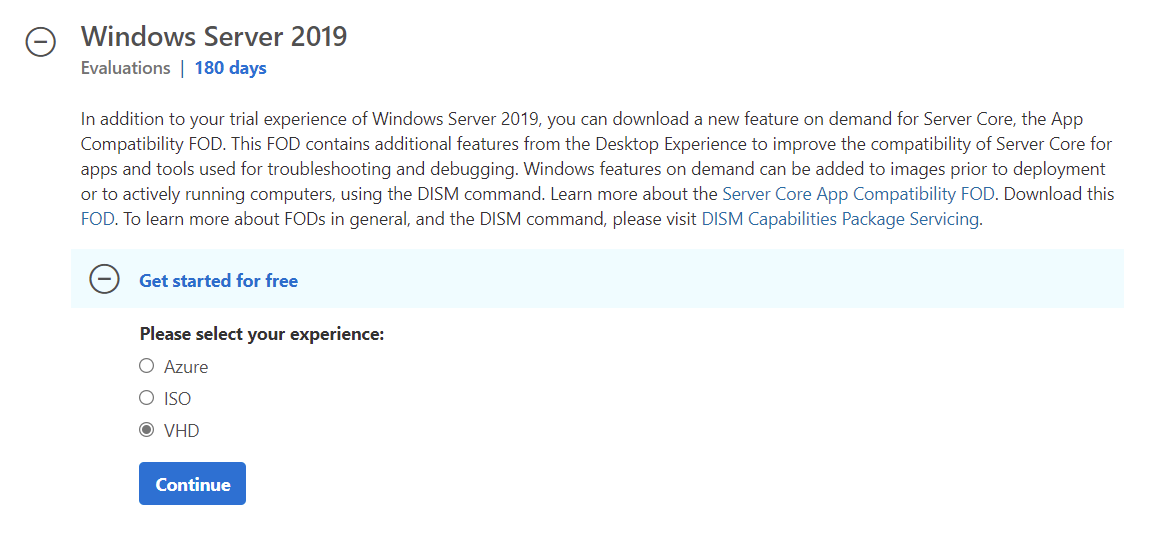This screenshot has width=1174, height=535.
Task: Follow the standalone FOD download link
Action: [x=98, y=219]
